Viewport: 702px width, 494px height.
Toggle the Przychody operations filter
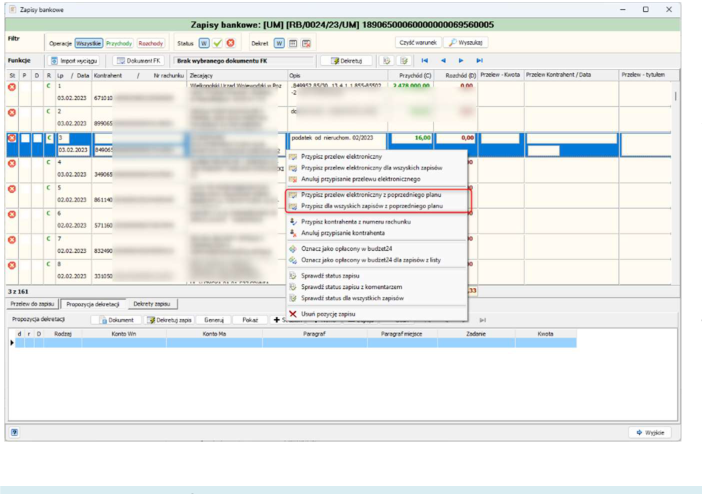pos(119,43)
